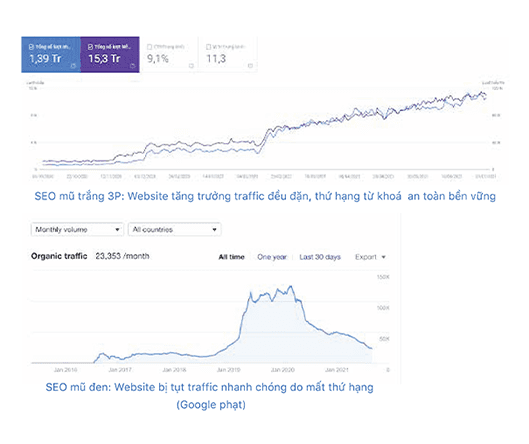
Task: Click the 1,39 Tr metric card
Action: tap(51, 55)
